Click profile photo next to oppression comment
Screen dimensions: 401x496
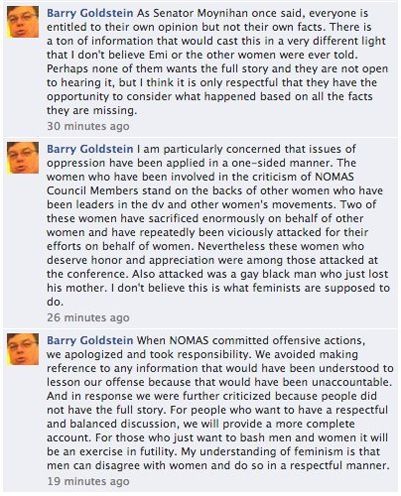[23, 158]
